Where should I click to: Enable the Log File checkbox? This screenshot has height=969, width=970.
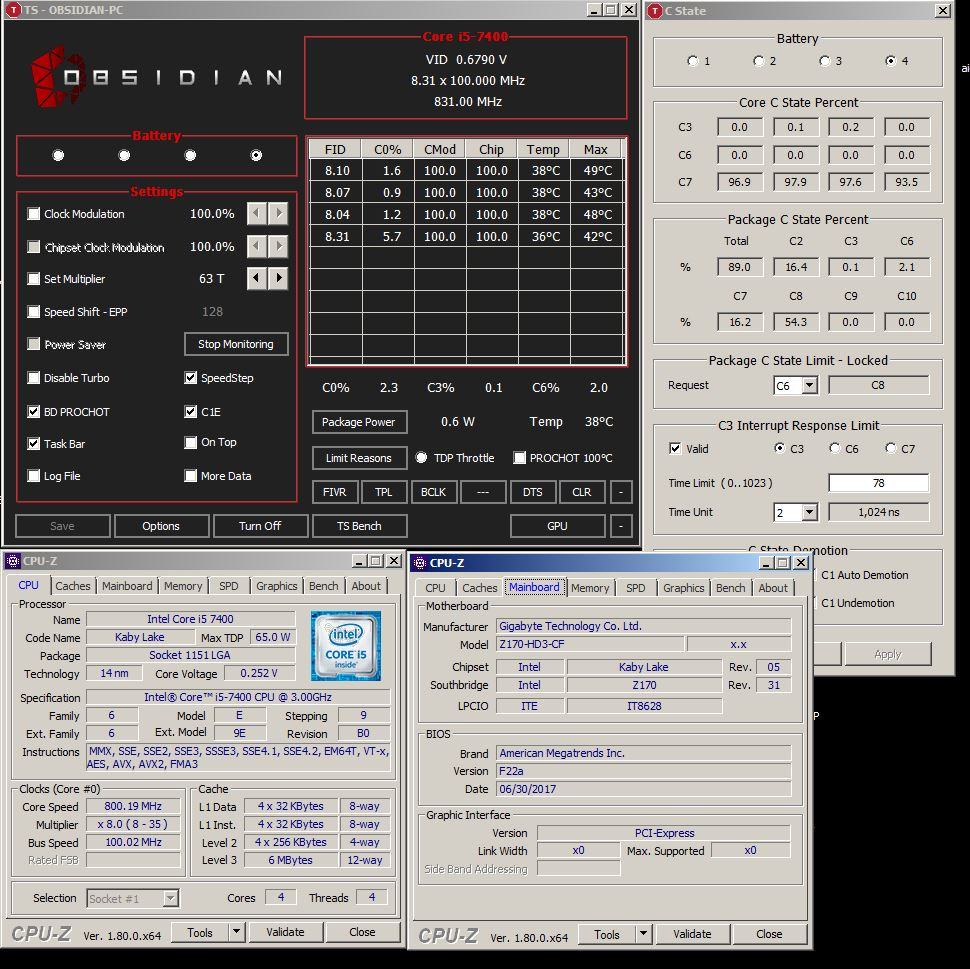pyautogui.click(x=34, y=476)
